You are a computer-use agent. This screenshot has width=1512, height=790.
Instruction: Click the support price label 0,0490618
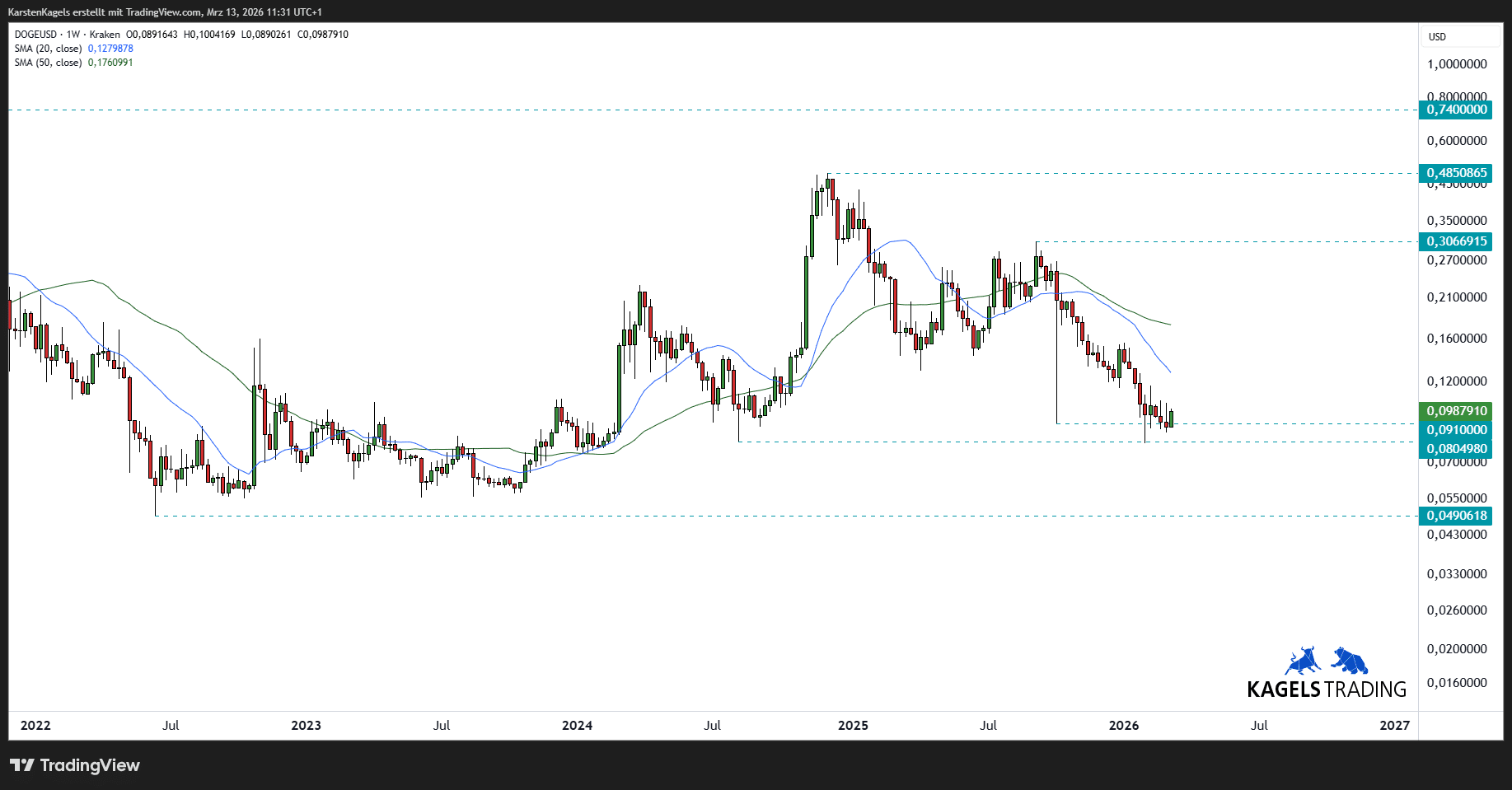[1454, 515]
